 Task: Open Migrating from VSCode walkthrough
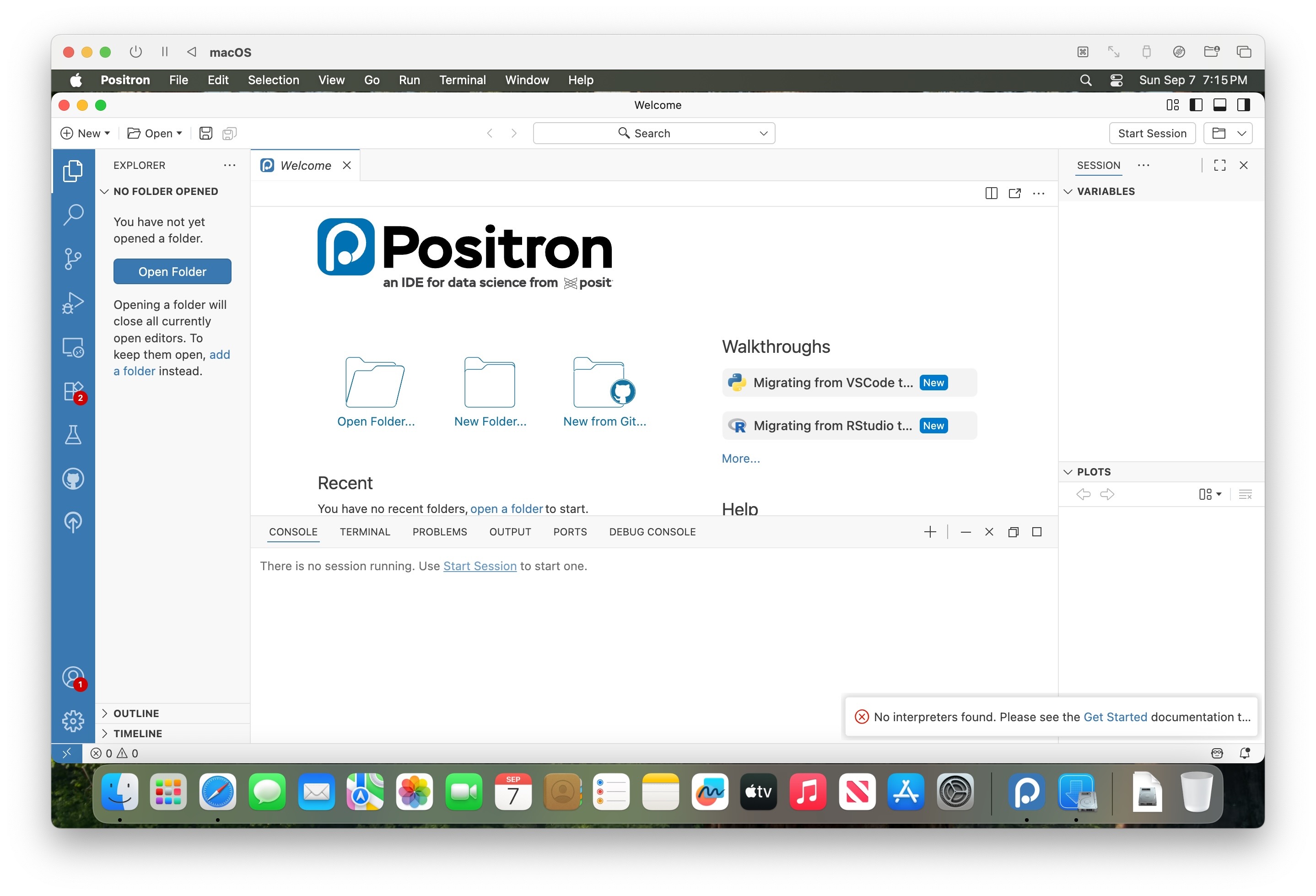pyautogui.click(x=849, y=382)
